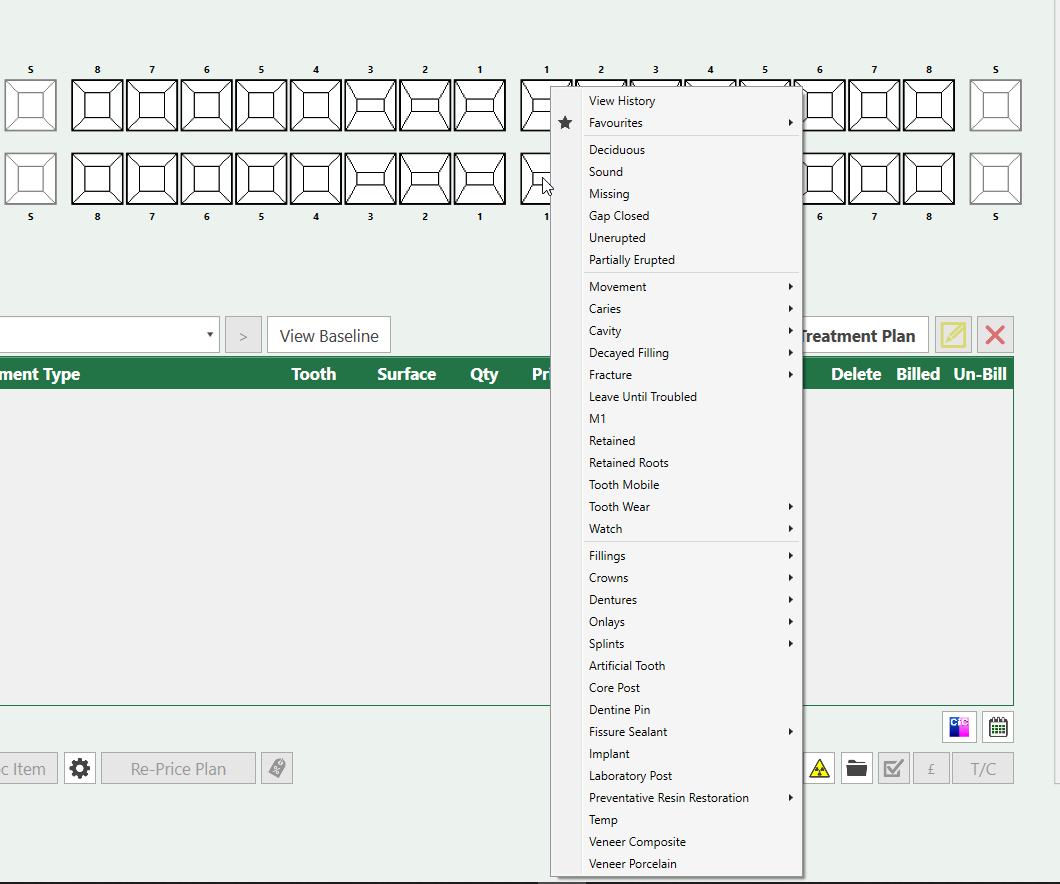
Task: Open the black folder icon button
Action: tap(857, 768)
